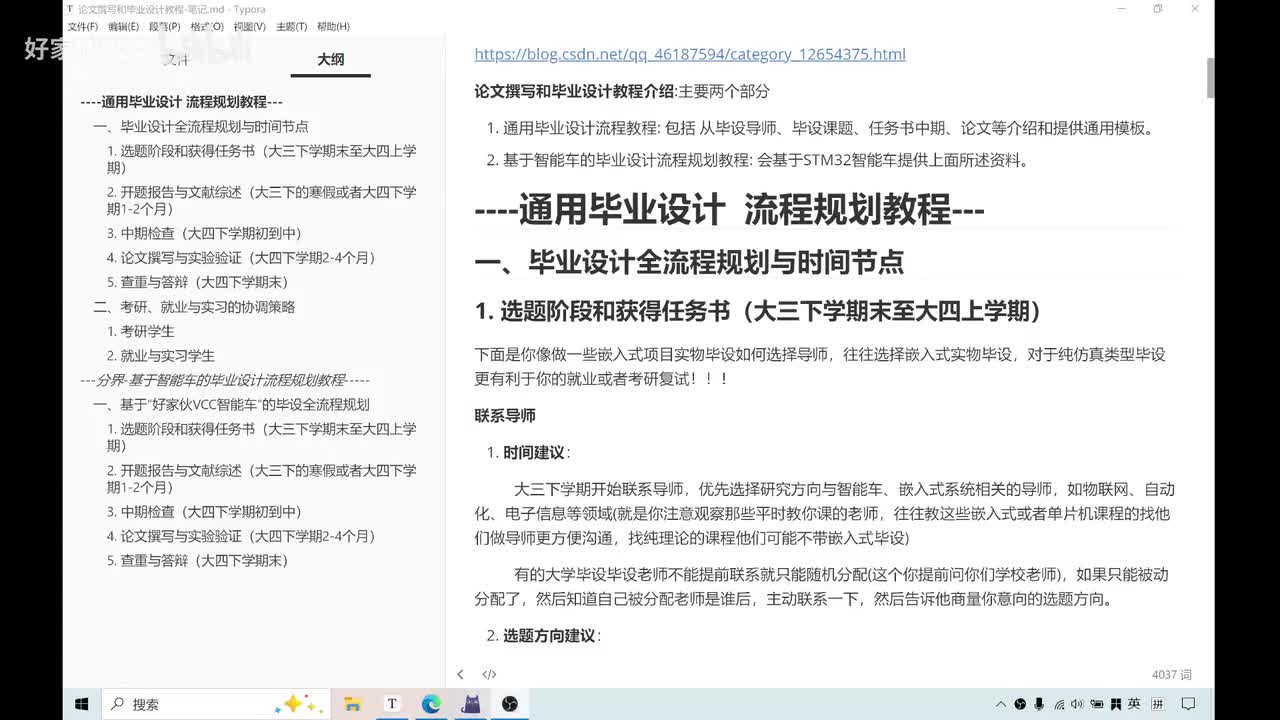Select outline item 二、考研、就业与实习的协调策略
1280x720 pixels.
point(194,307)
